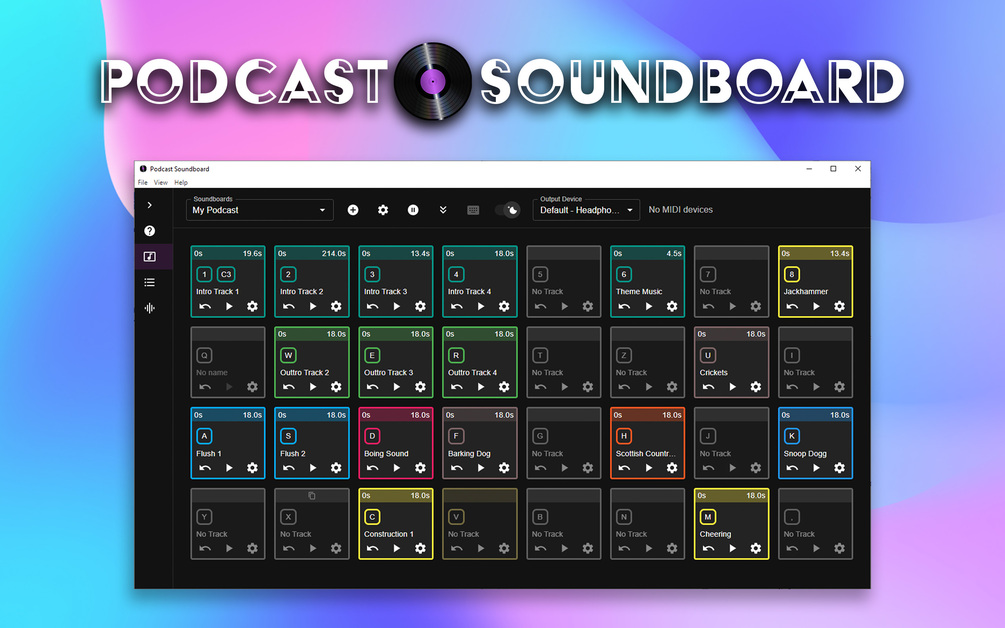Pause all sounds using the toolbar pause icon

click(413, 210)
